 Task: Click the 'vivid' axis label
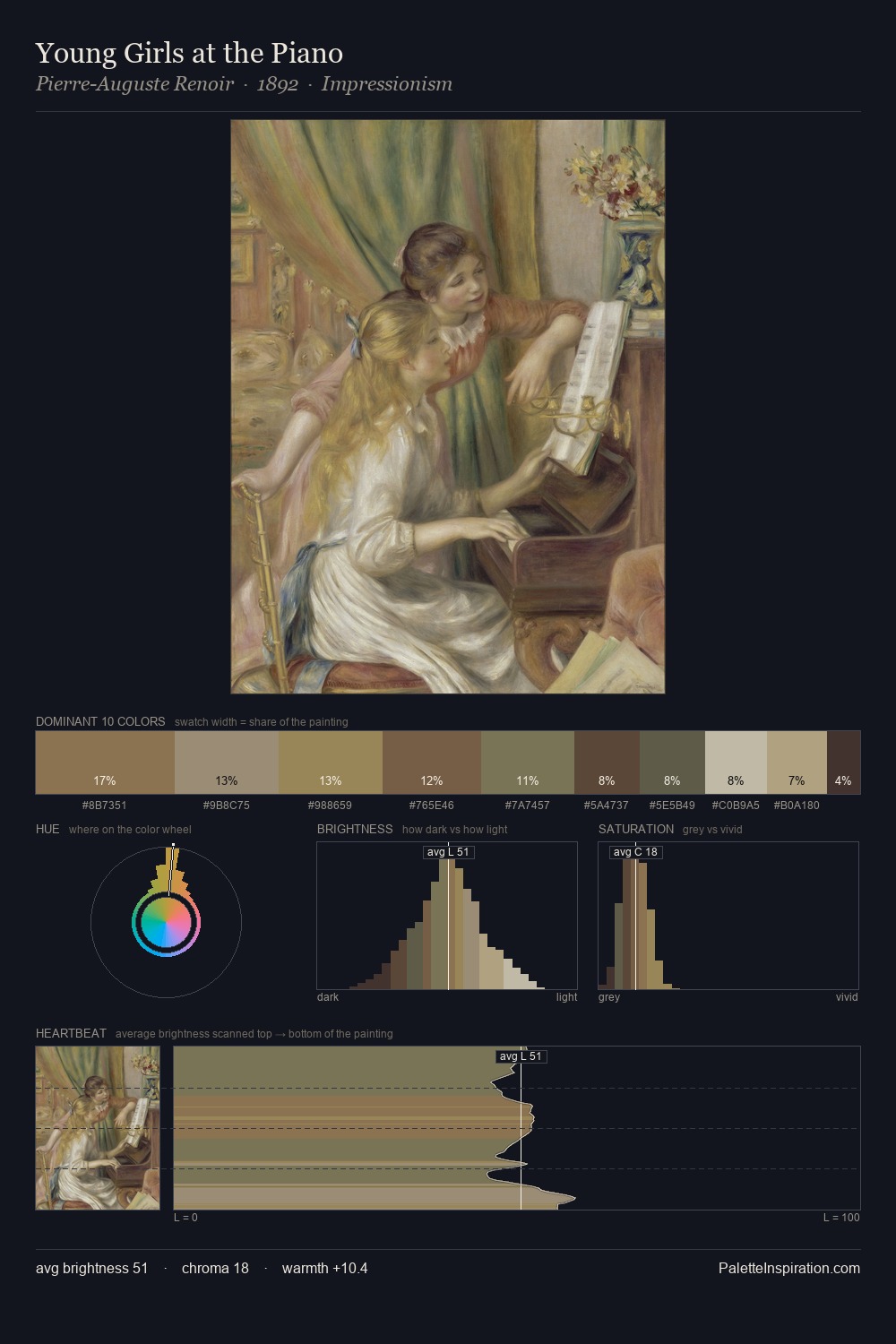[x=847, y=997]
